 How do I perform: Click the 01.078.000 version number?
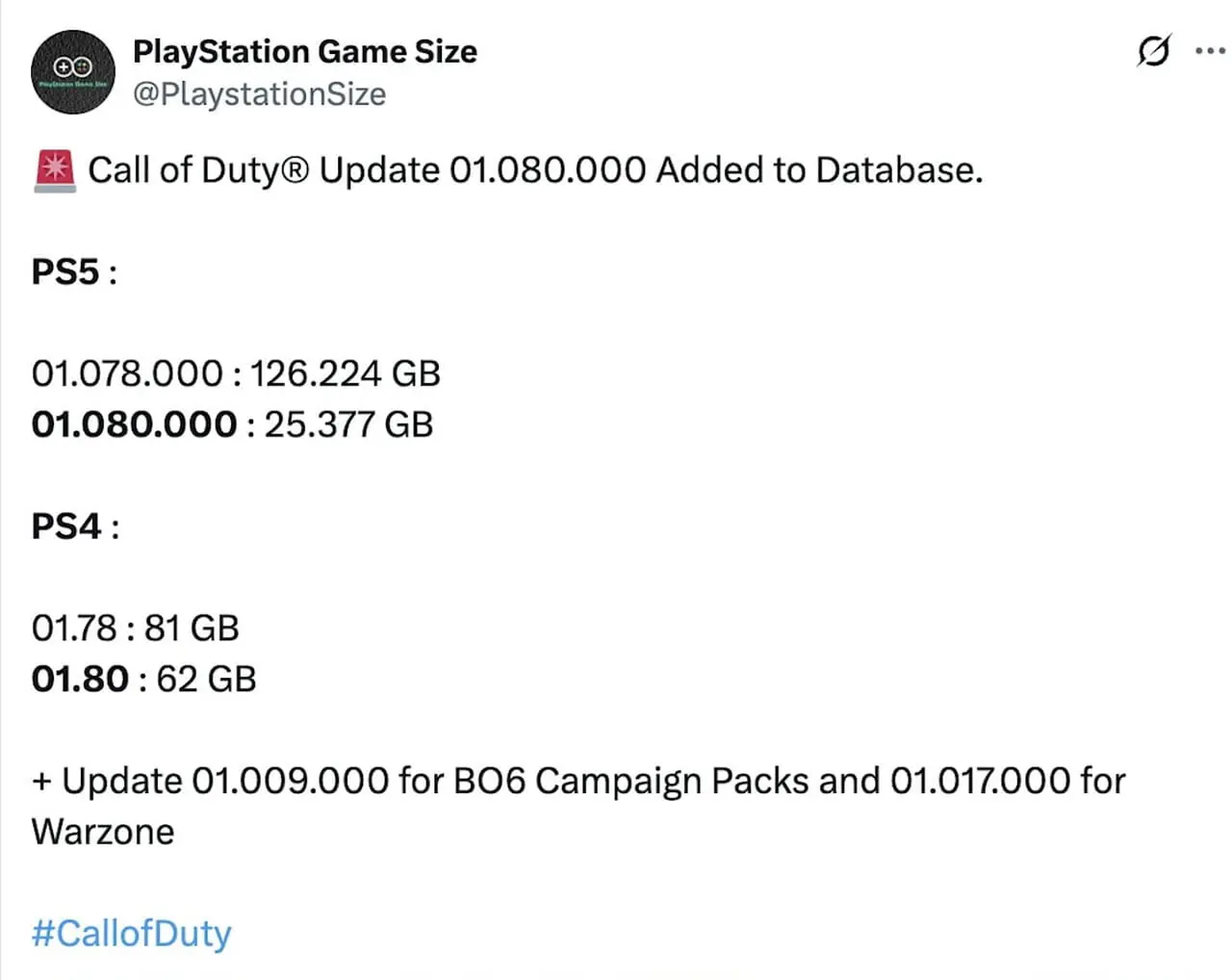[x=127, y=374]
